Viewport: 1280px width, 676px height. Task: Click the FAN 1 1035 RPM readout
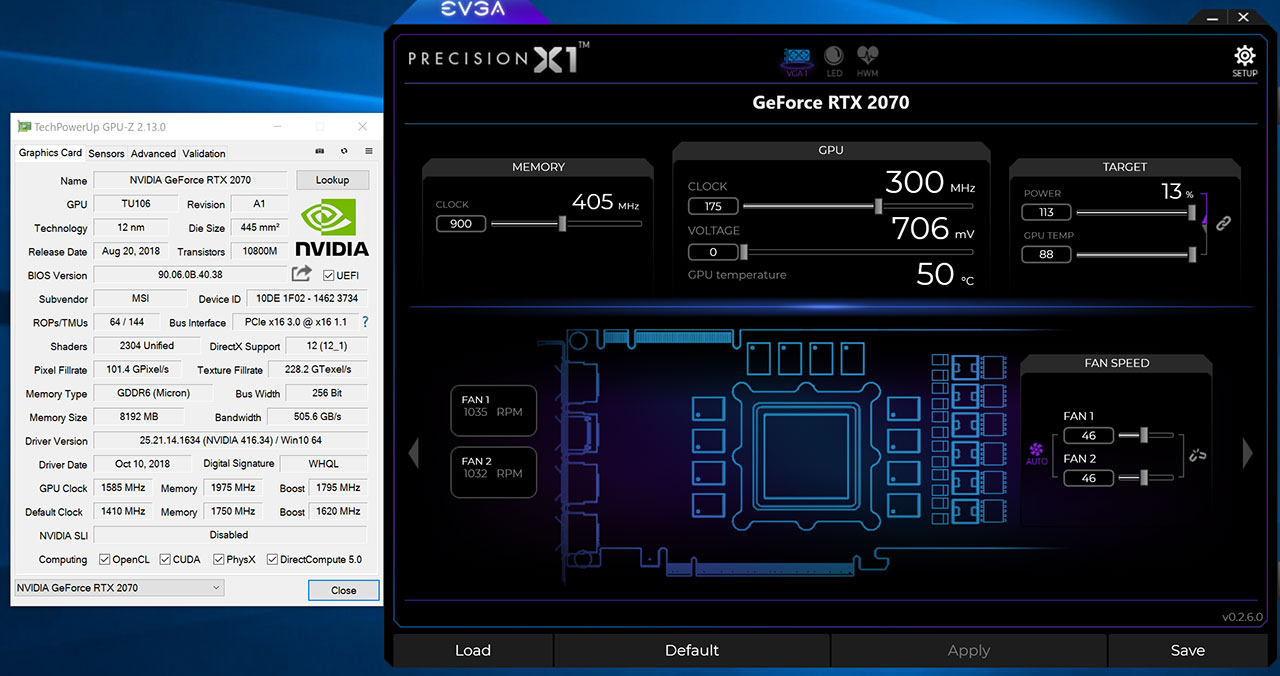493,411
